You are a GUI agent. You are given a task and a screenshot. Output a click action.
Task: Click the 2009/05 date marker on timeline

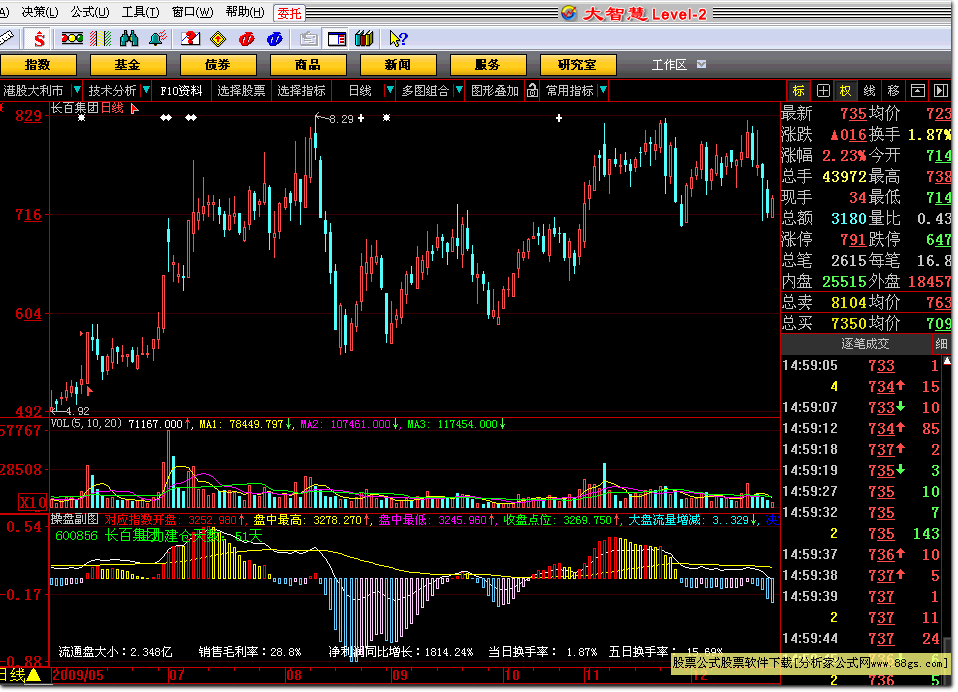click(78, 676)
